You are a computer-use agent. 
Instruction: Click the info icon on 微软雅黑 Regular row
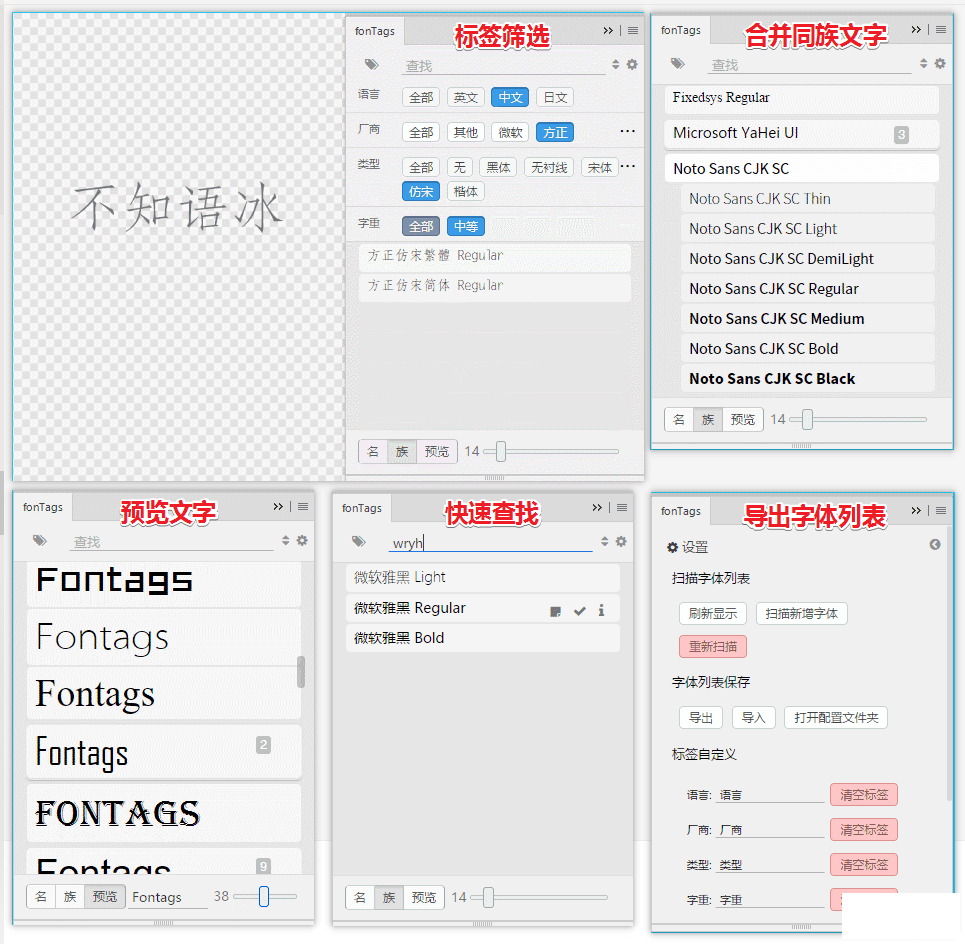(601, 610)
